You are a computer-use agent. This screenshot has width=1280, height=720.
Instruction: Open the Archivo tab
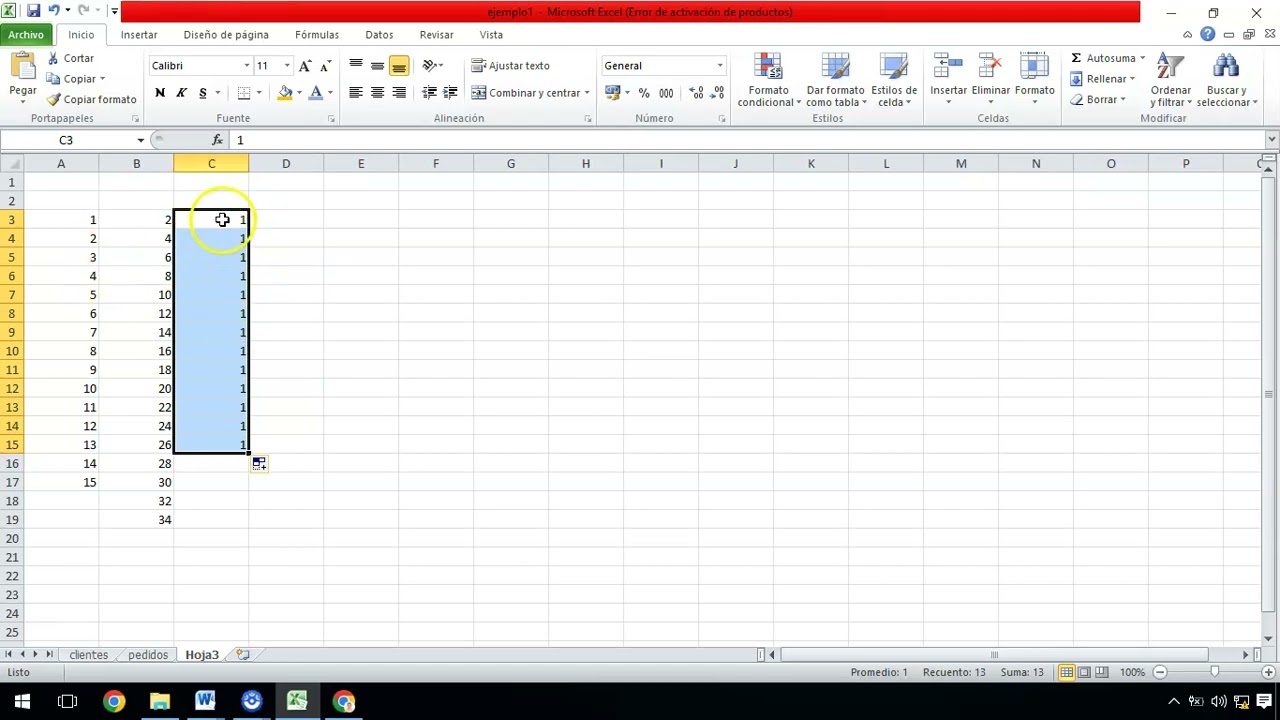27,35
